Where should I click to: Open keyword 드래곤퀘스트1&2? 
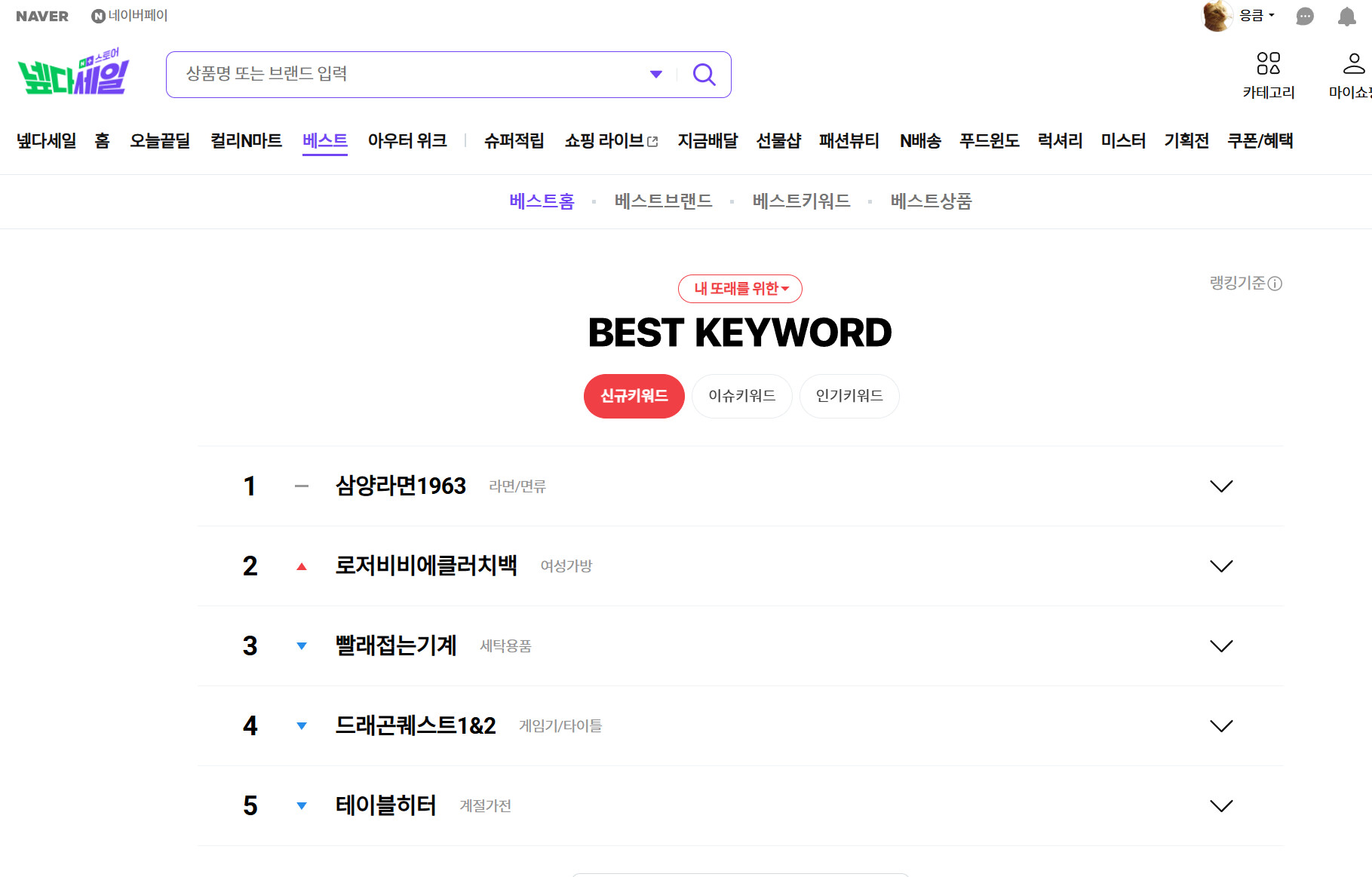pos(416,726)
